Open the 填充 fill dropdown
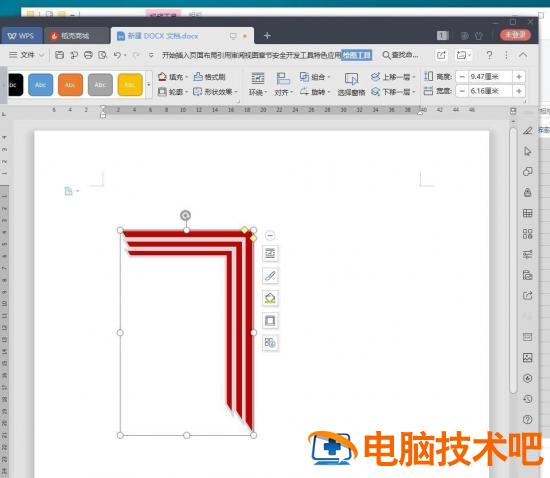Image resolution: width=550 pixels, height=478 pixels. pyautogui.click(x=173, y=77)
